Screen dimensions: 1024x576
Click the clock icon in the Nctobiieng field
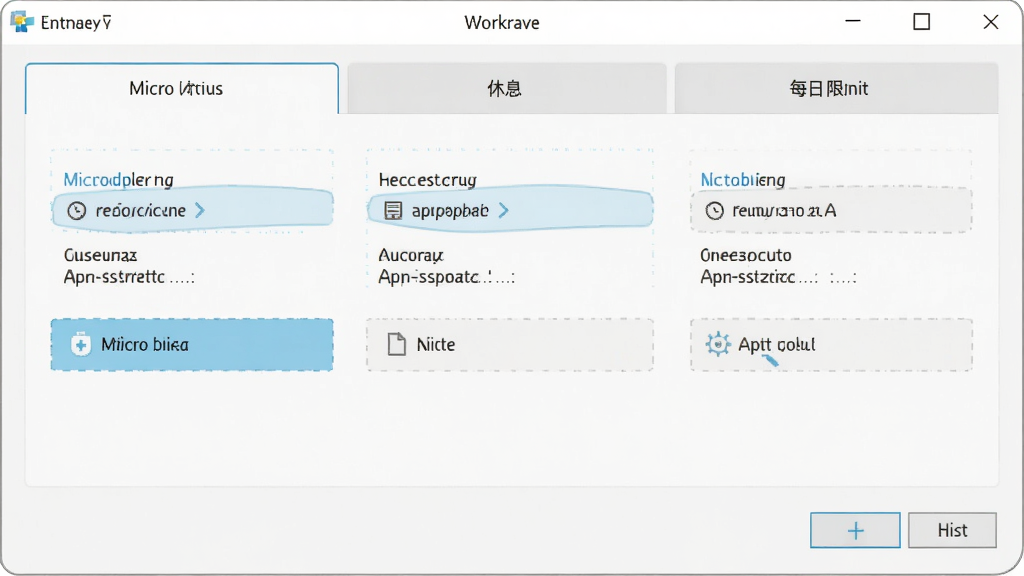point(714,210)
